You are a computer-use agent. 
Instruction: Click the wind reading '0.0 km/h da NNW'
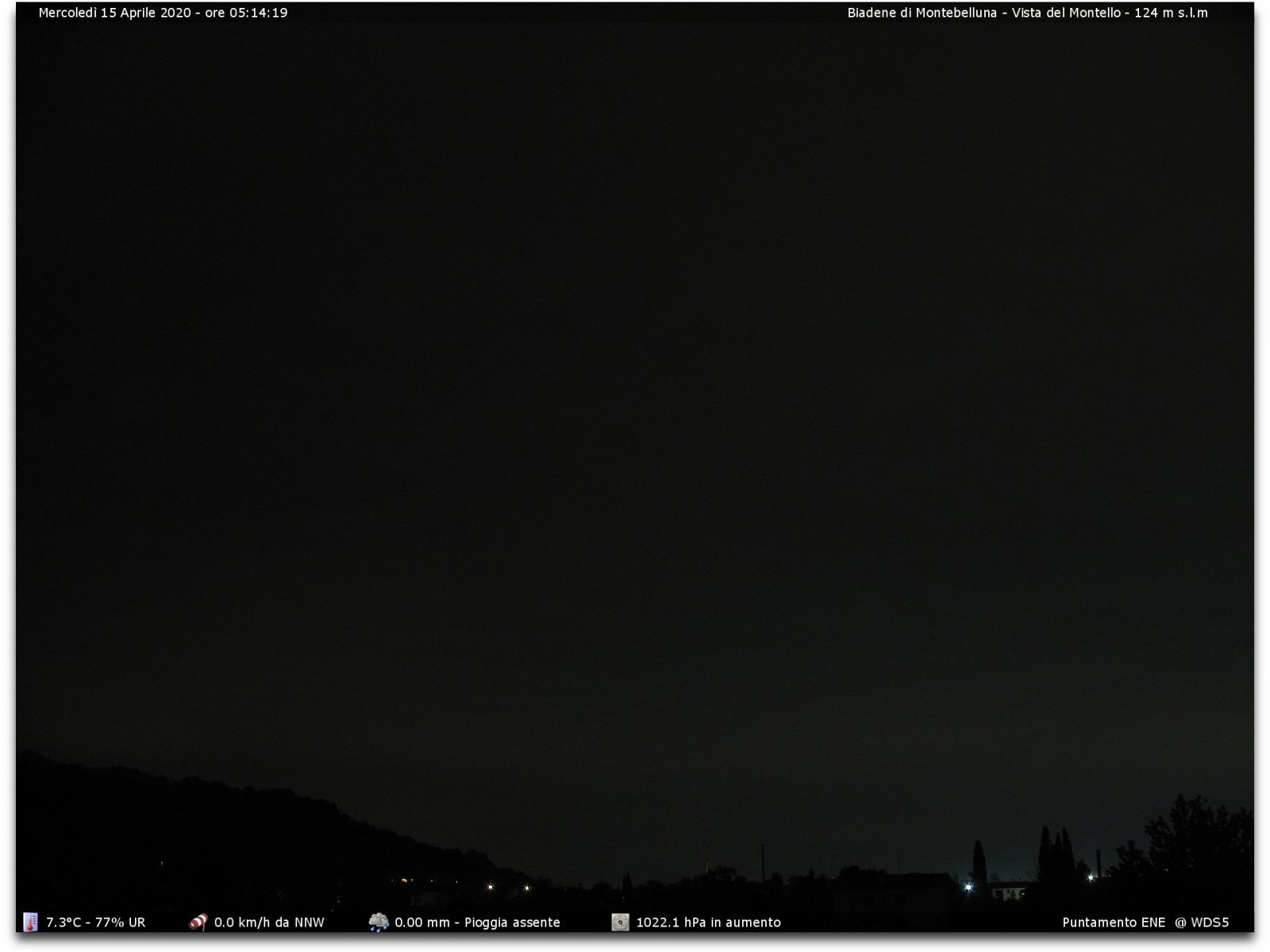269,923
